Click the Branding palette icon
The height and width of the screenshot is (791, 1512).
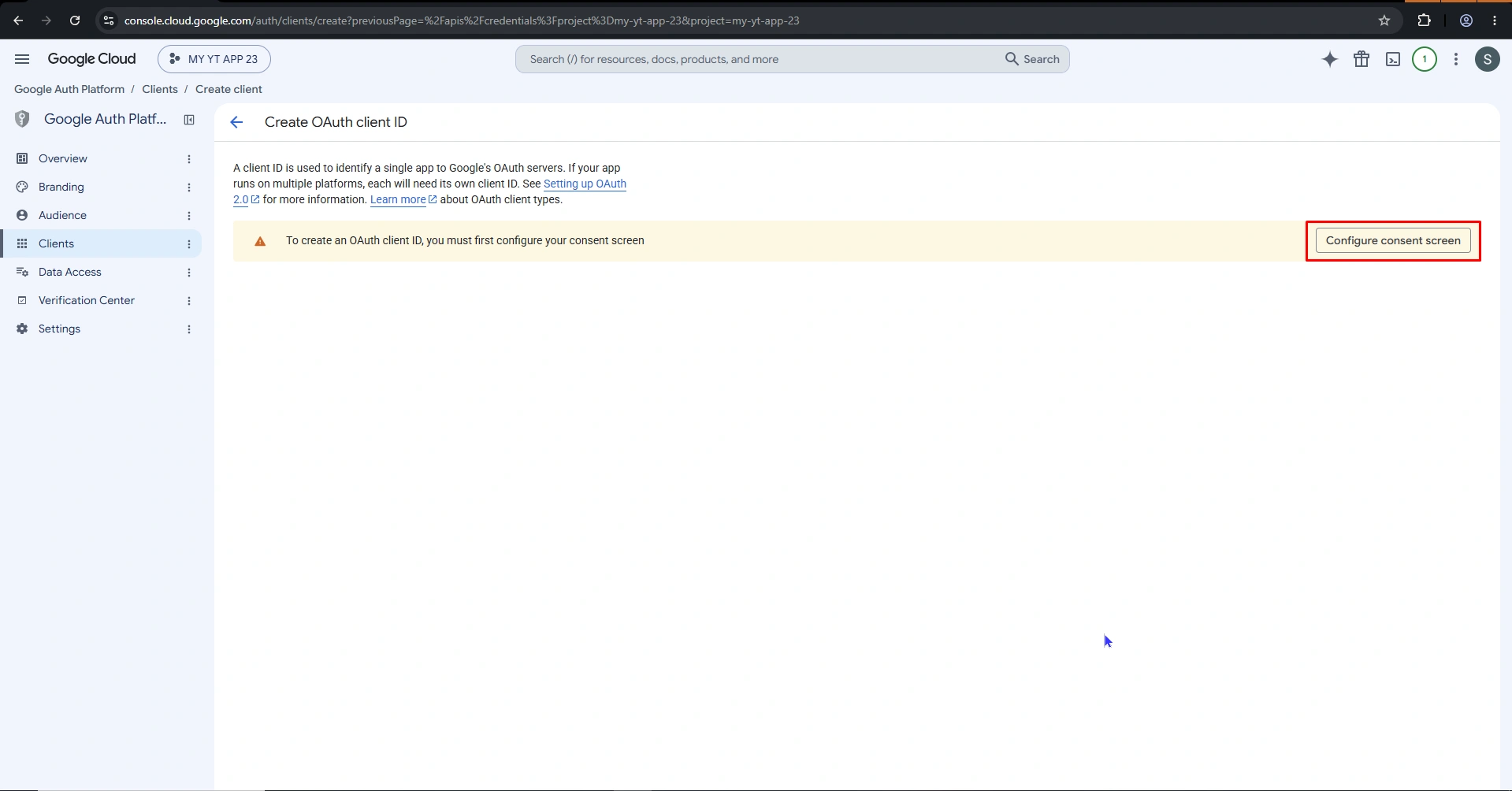[x=22, y=187]
